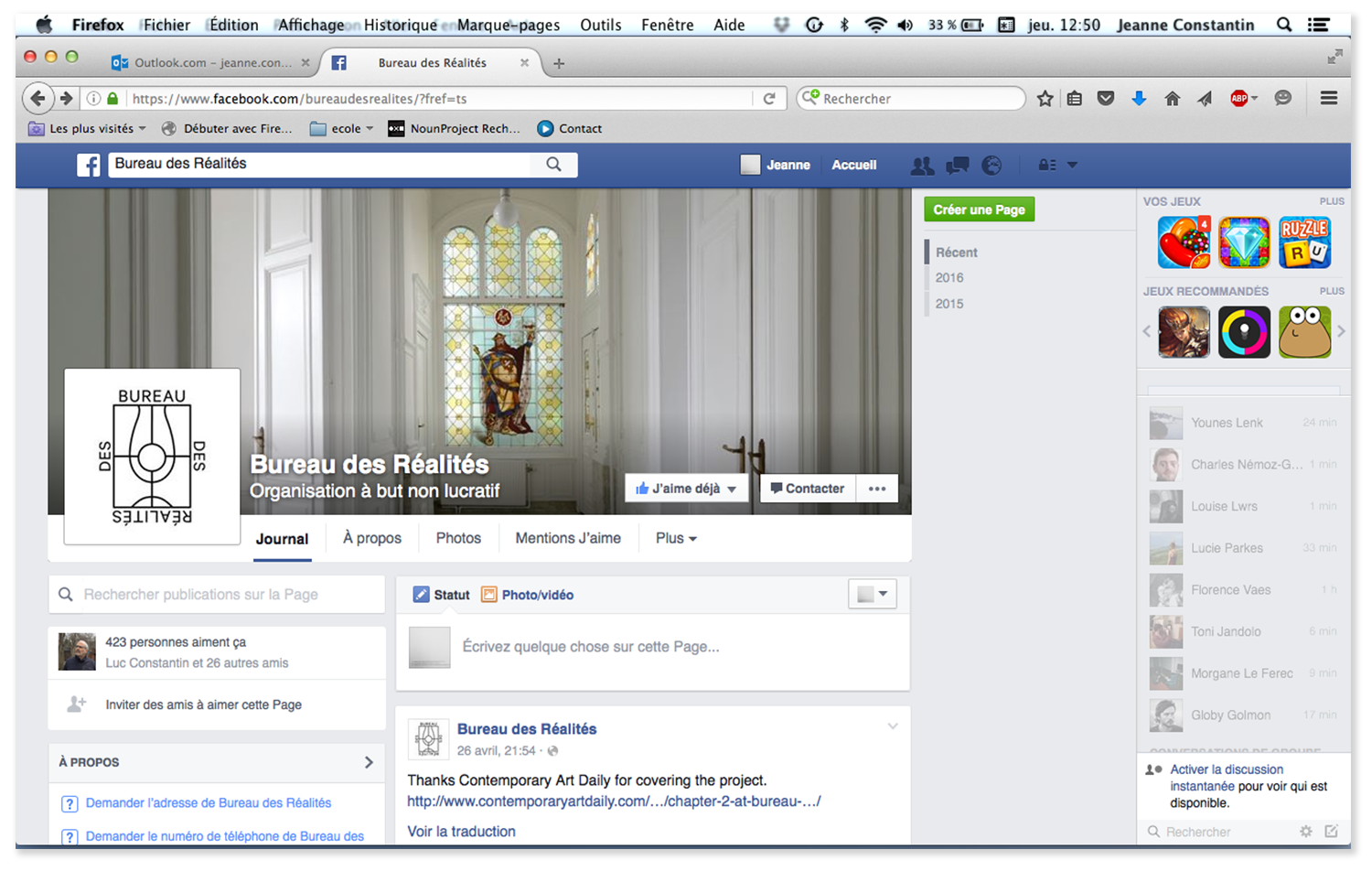
Task: Open macOS Spotlight search icon
Action: click(1284, 25)
